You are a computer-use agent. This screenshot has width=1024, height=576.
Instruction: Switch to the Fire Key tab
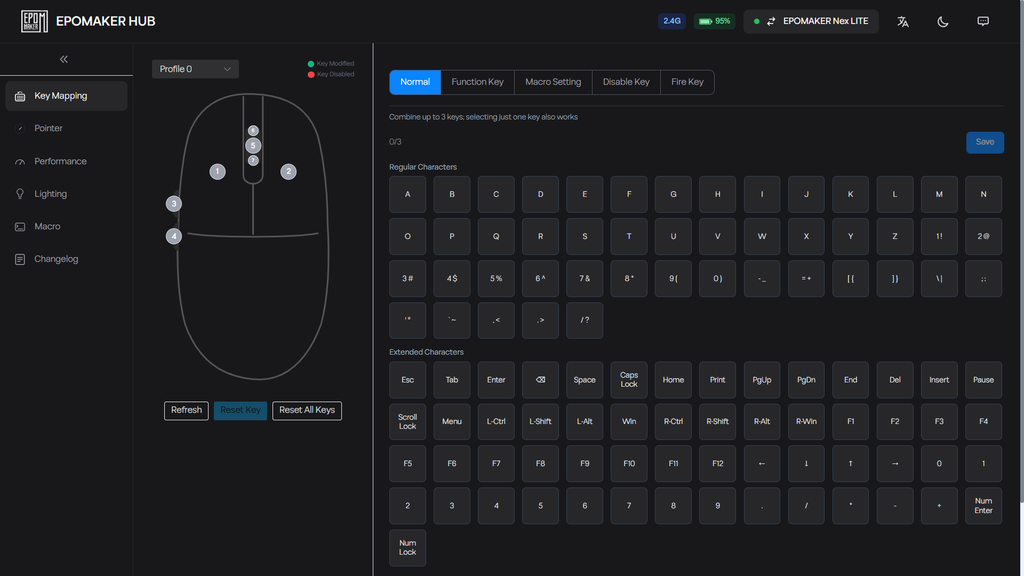687,82
